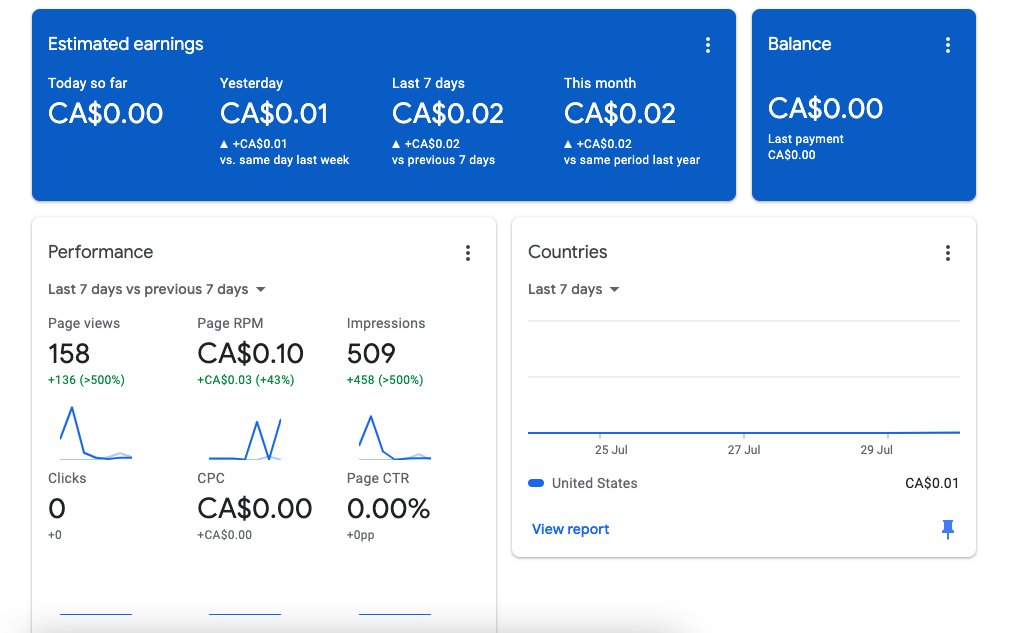The image size is (1020, 633).
Task: Click the Page RPM sparkline chart
Action: point(245,439)
